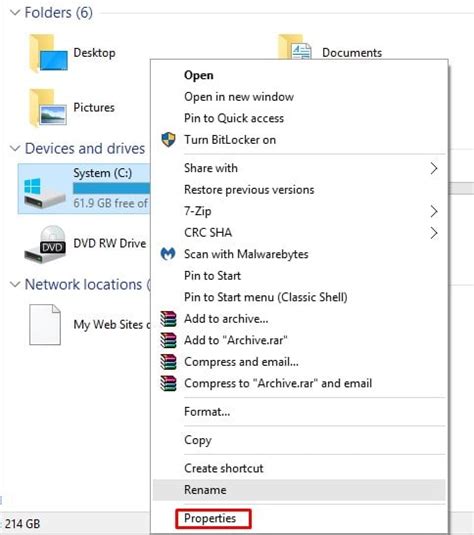Expand the 7-Zip submenu arrow

pyautogui.click(x=434, y=211)
